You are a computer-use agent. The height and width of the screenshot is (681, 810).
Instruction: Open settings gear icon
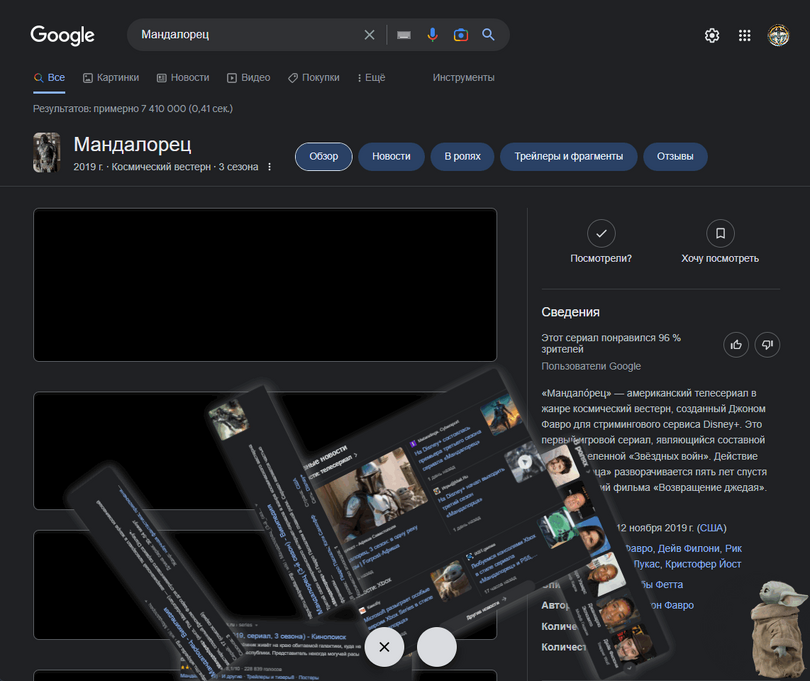tap(712, 35)
